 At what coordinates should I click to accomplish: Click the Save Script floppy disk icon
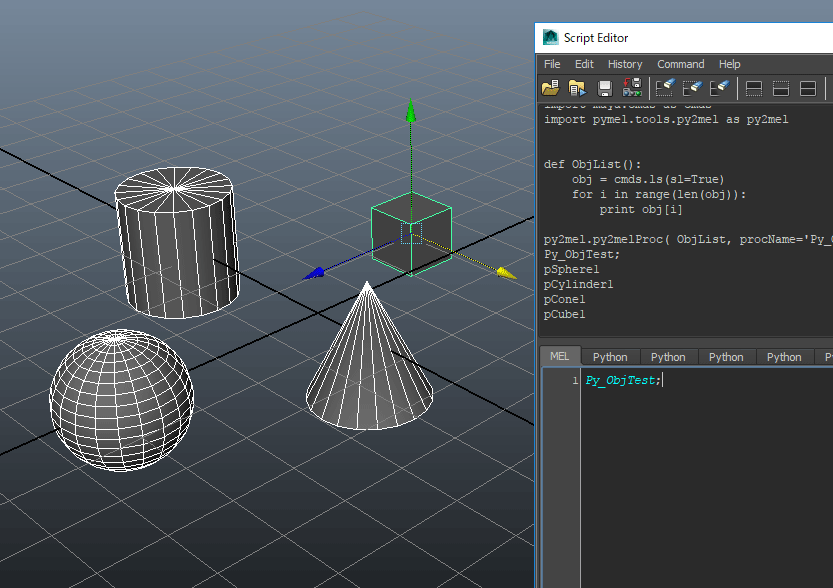605,89
